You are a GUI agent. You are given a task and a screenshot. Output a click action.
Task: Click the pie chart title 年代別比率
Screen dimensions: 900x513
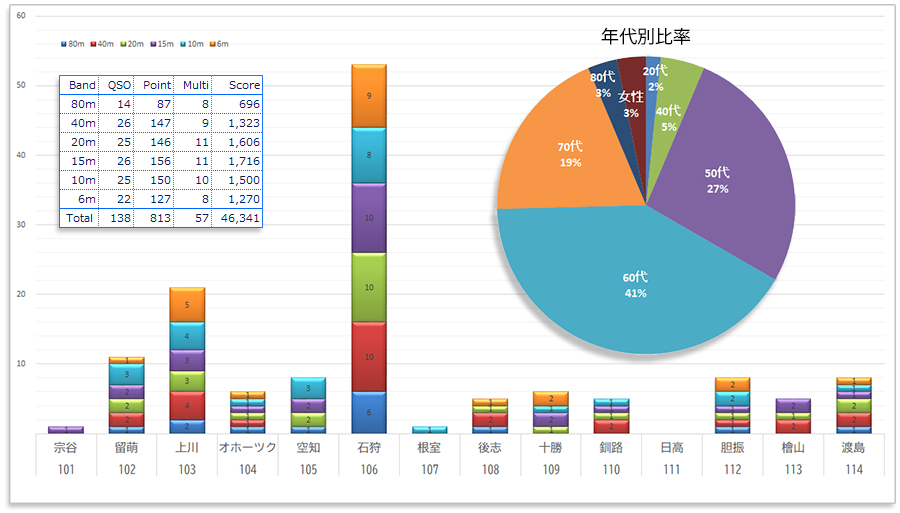pos(646,37)
